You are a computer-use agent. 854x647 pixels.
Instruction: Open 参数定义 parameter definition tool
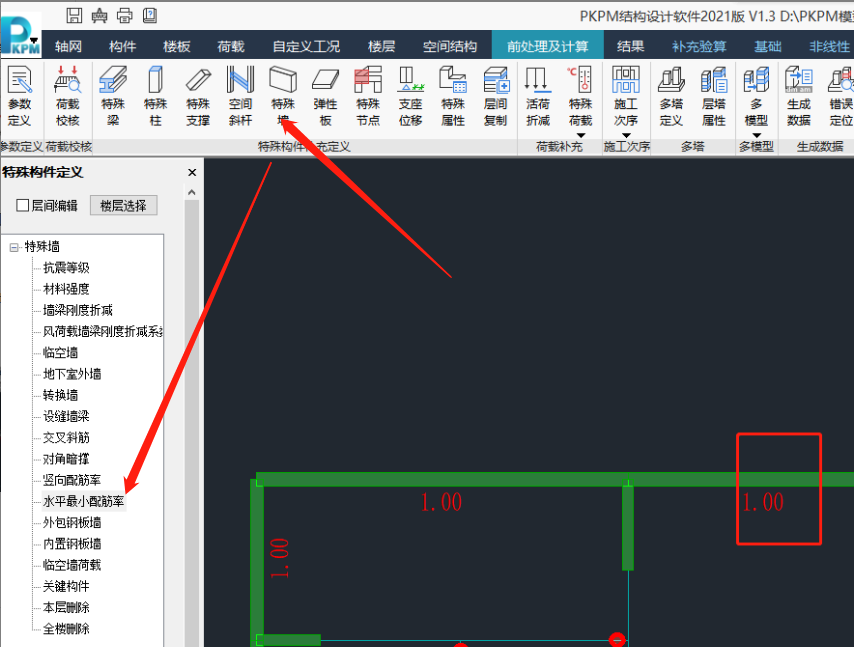[x=20, y=96]
